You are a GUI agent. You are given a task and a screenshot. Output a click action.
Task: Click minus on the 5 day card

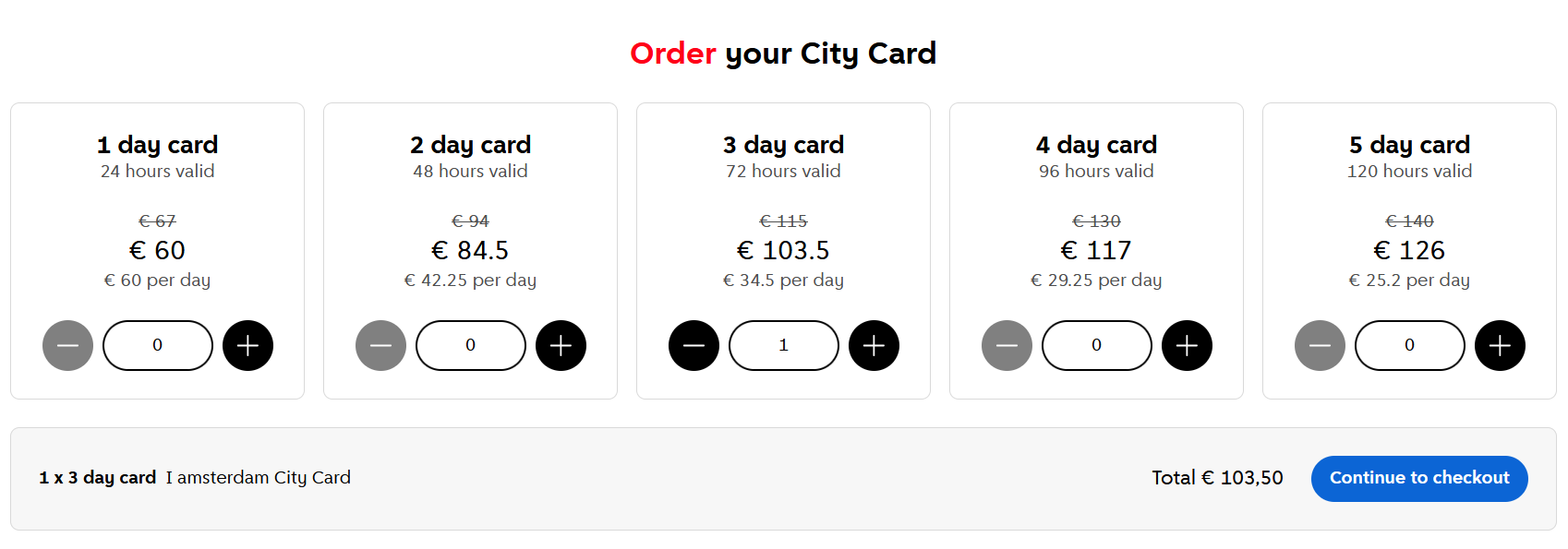point(1320,345)
